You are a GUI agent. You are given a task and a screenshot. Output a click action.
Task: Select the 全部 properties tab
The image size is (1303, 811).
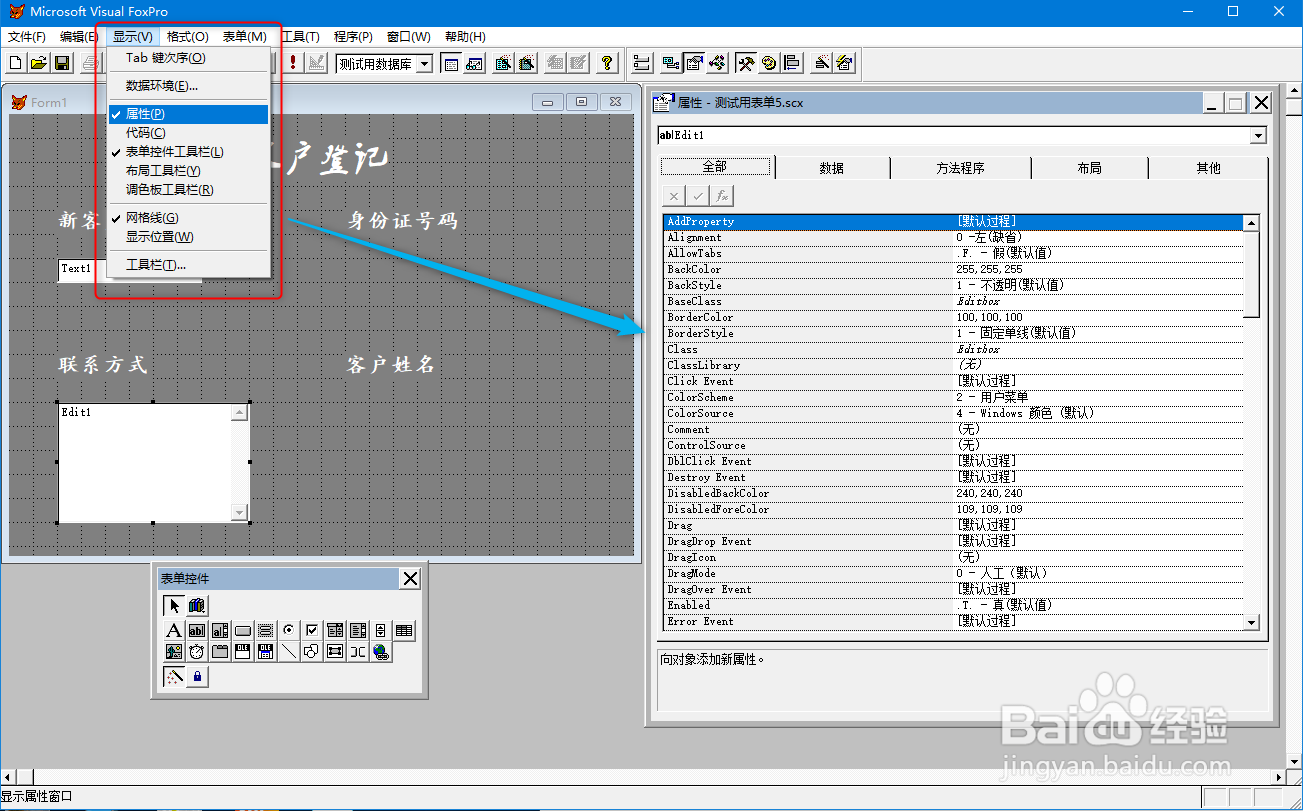[x=714, y=167]
